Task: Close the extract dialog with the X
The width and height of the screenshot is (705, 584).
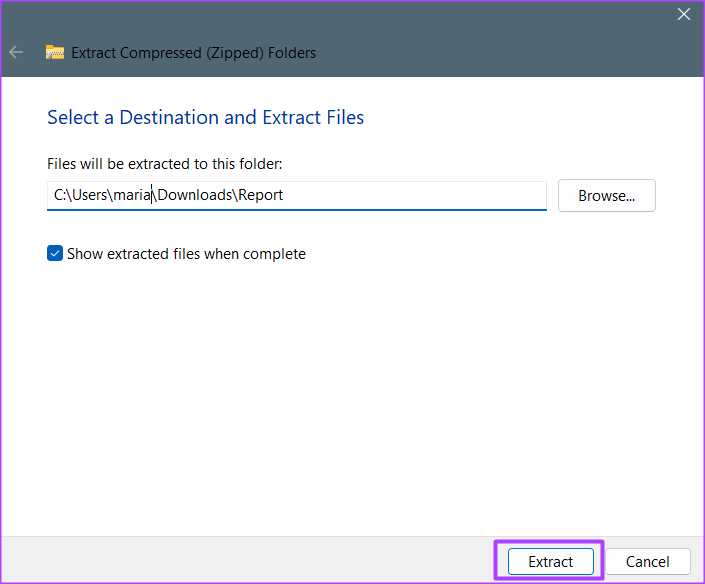Action: click(x=683, y=14)
